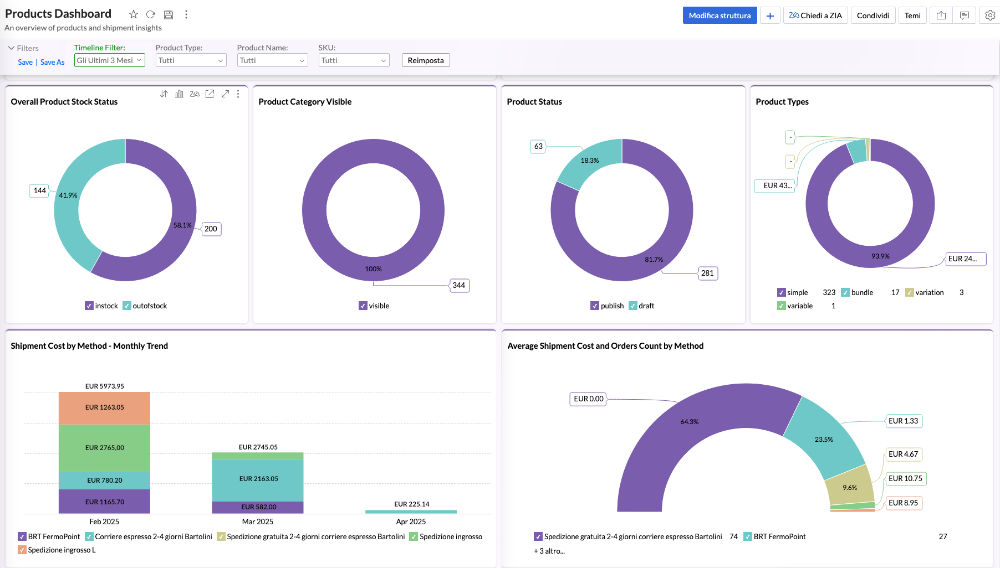Click the 64.3% semi-donut segment
The image size is (1000, 568).
(x=689, y=421)
